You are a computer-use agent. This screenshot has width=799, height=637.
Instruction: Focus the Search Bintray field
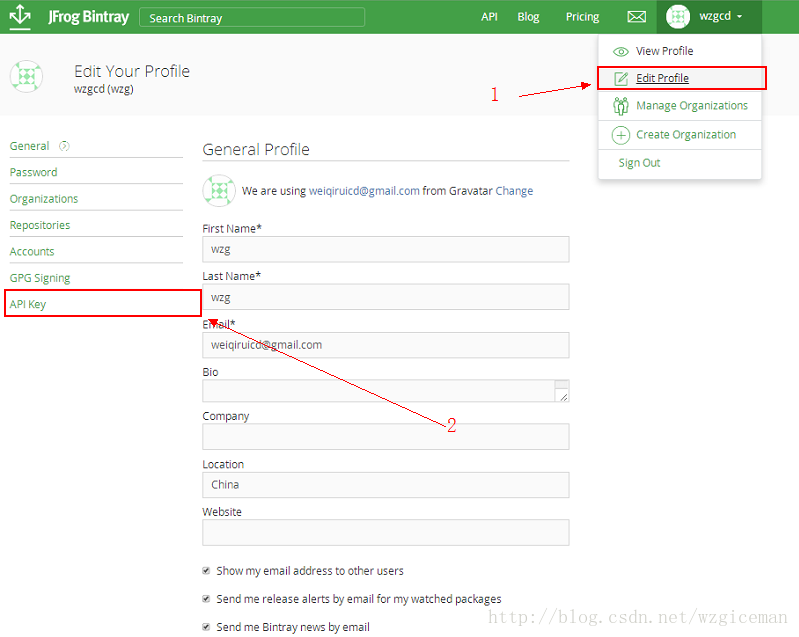click(x=252, y=17)
